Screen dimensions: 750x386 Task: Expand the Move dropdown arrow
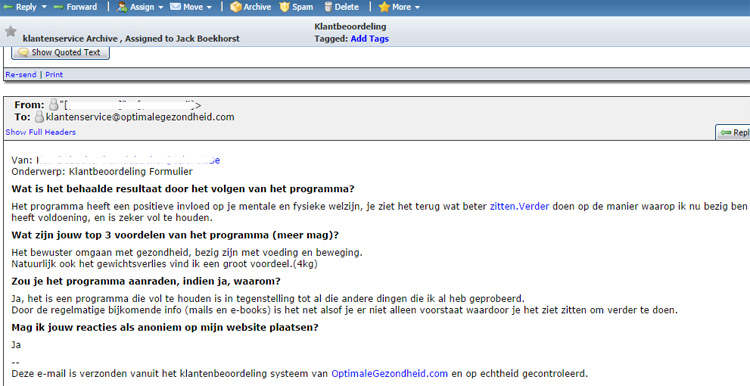coord(209,7)
